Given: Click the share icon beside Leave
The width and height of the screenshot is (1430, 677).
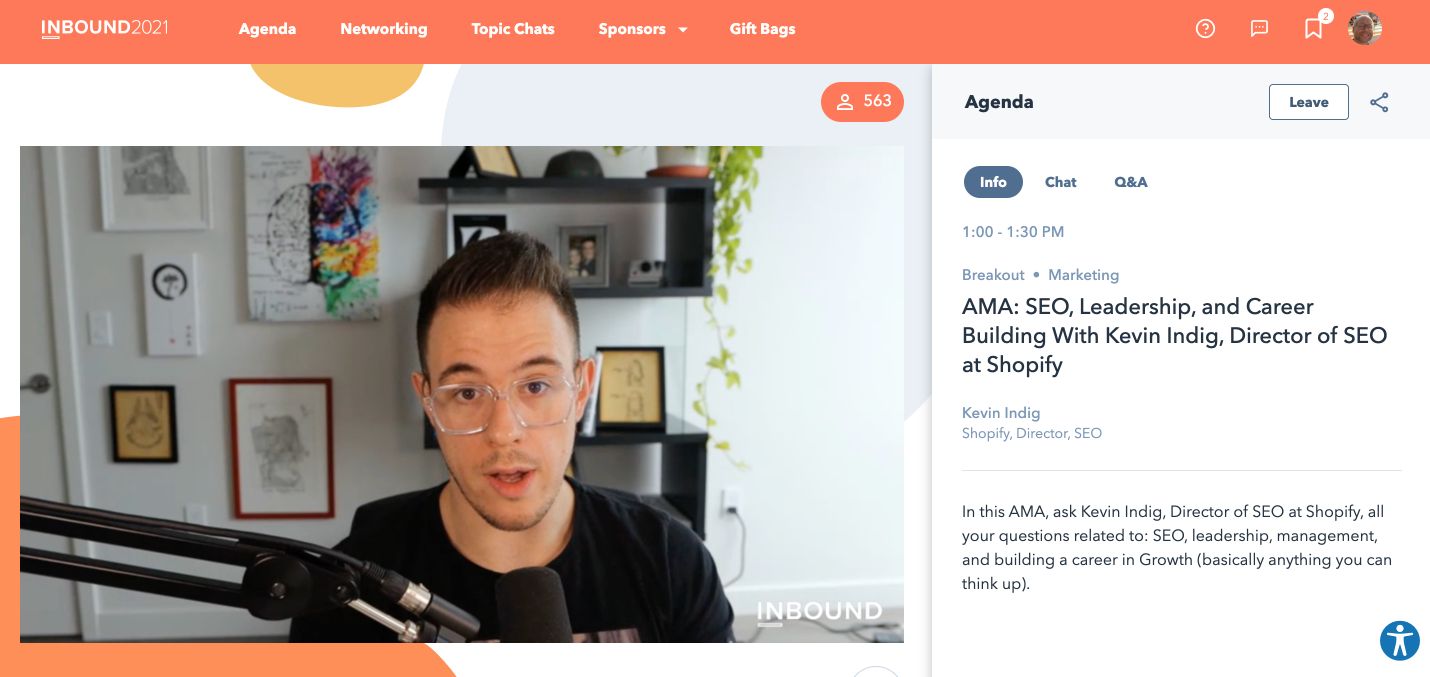Looking at the screenshot, I should (1379, 102).
